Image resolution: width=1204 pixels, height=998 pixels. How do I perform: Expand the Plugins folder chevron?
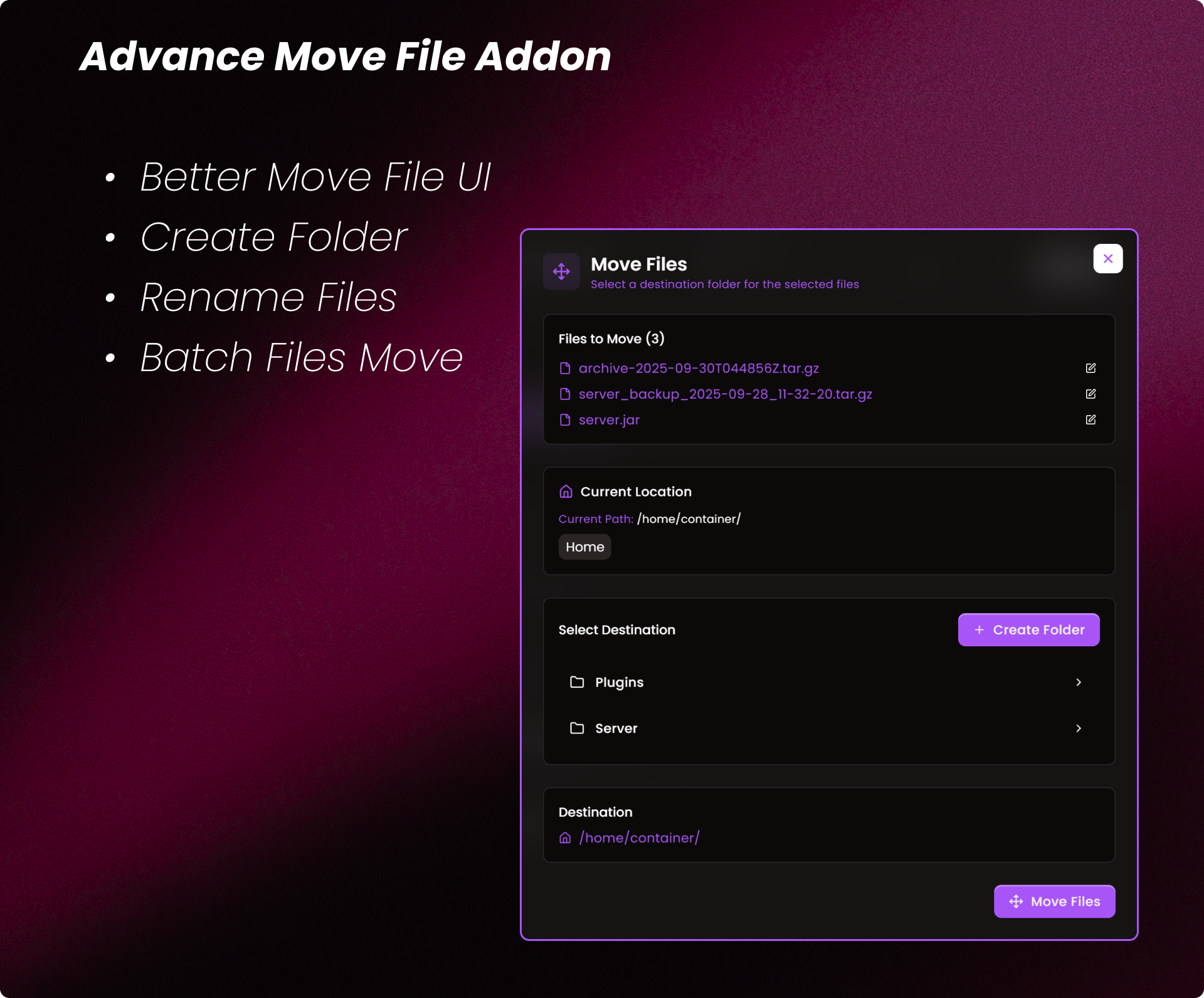click(1079, 682)
